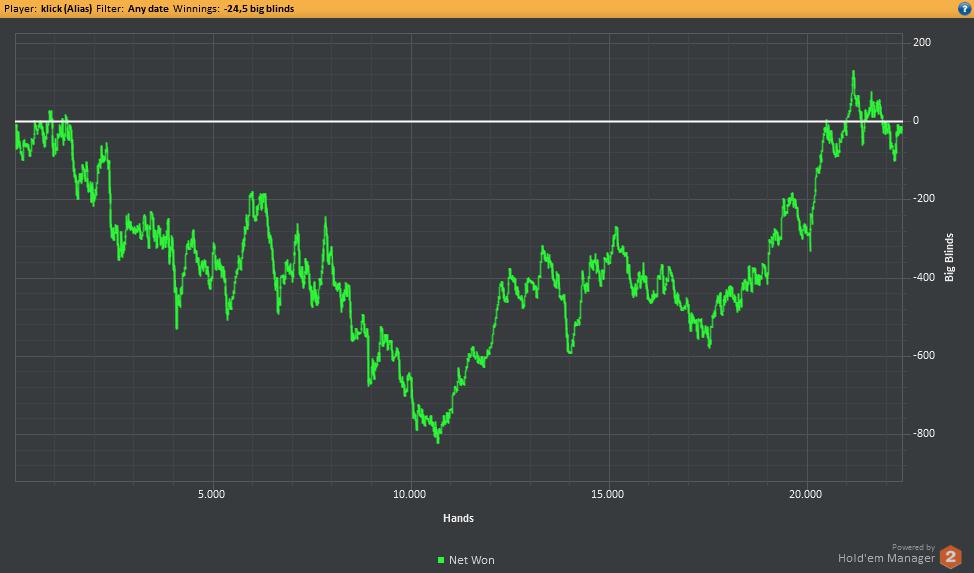Click the 0 big blinds axis label
This screenshot has height=573, width=974.
coord(916,121)
